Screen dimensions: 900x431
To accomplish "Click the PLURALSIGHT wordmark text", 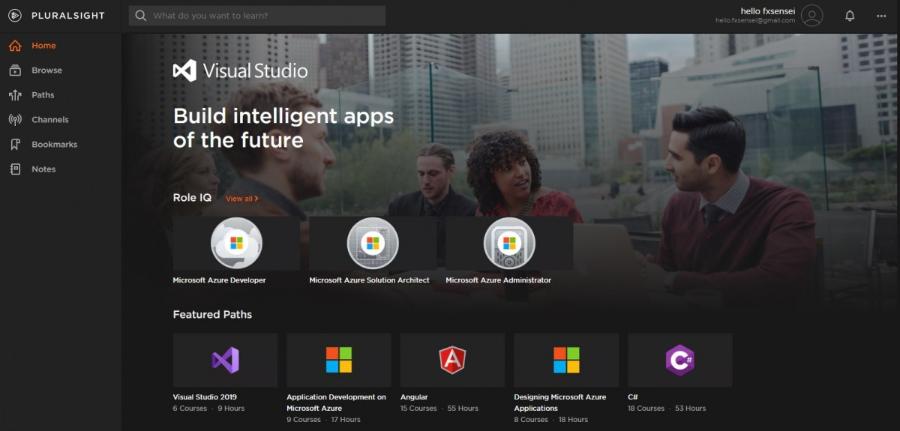I will [x=68, y=15].
